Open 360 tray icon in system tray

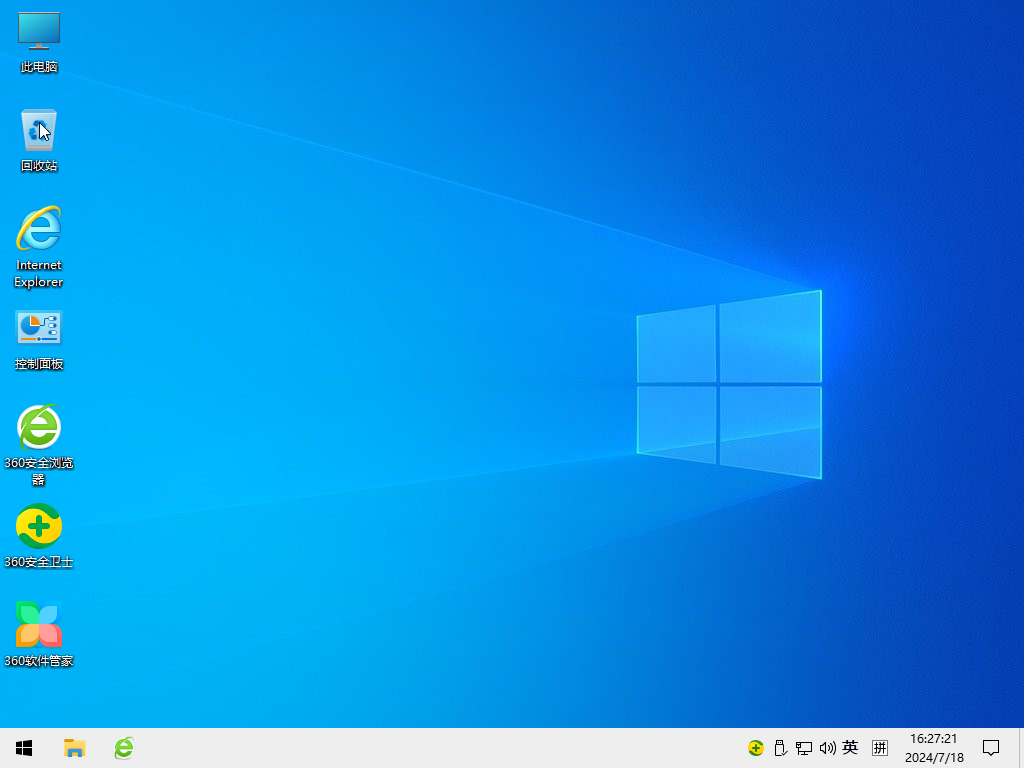click(755, 747)
